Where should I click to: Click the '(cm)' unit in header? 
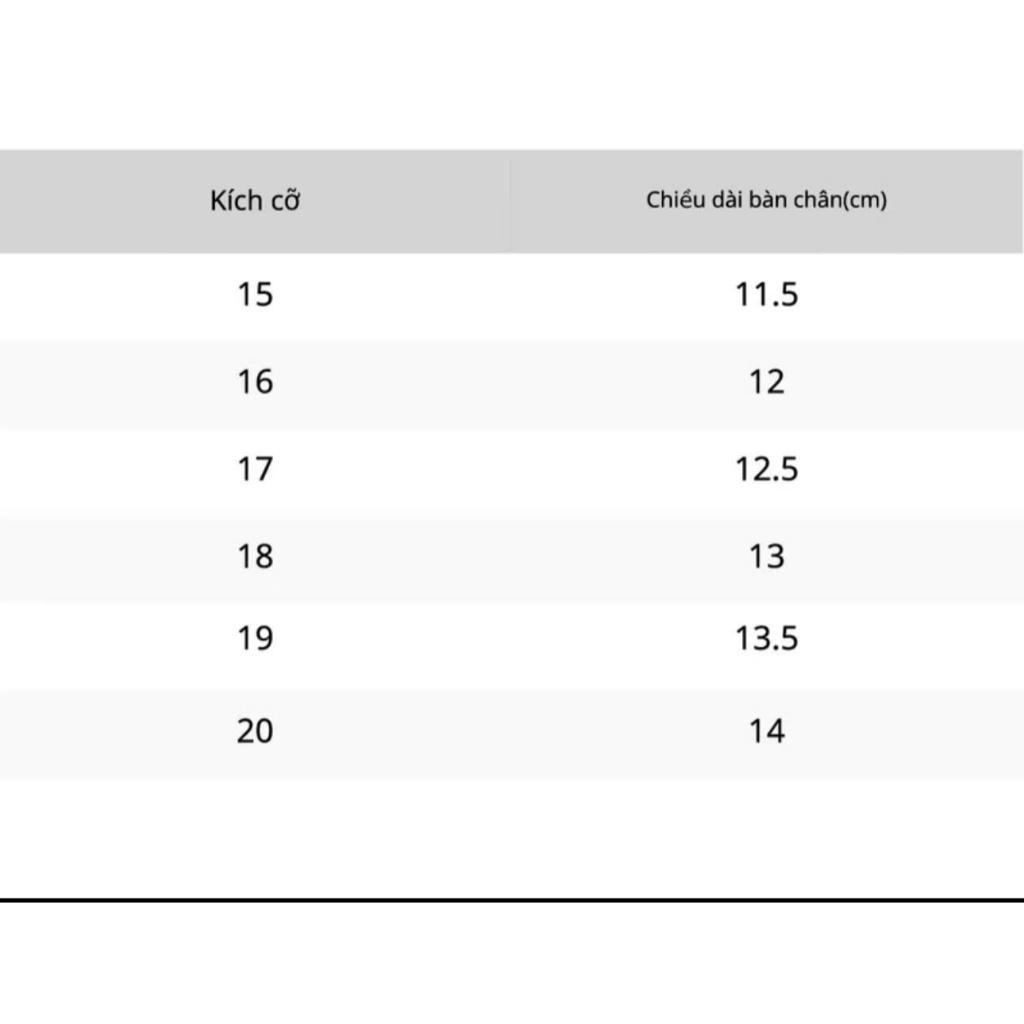click(x=865, y=200)
